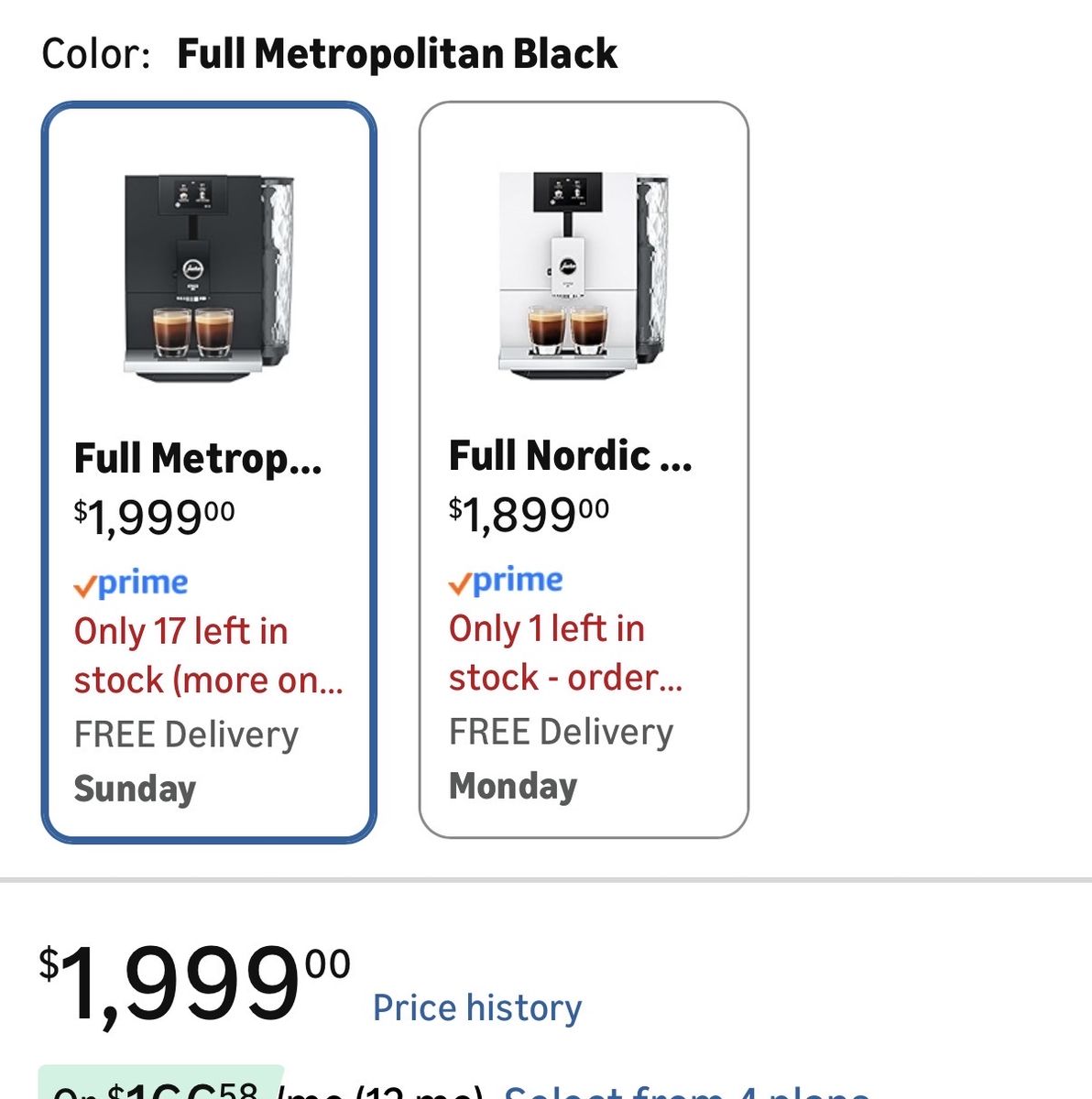Viewport: 1092px width, 1099px height.
Task: Click the 'Full Metropolitan Black' color label
Action: [397, 53]
